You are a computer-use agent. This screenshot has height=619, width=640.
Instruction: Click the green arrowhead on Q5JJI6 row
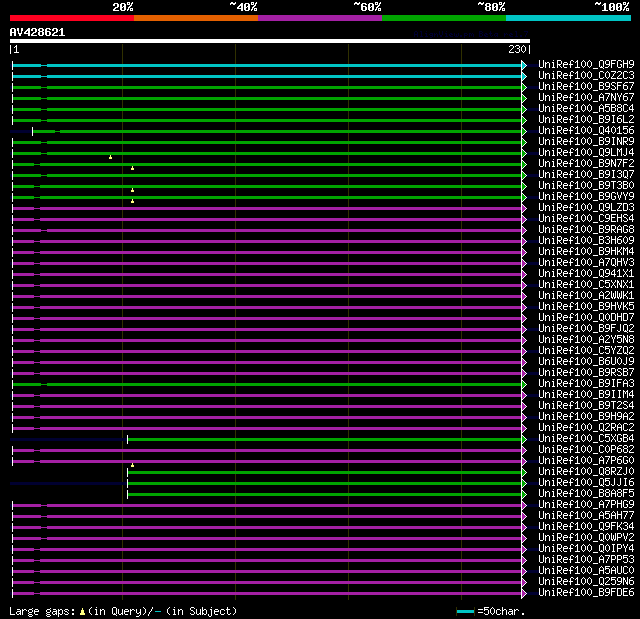(524, 484)
